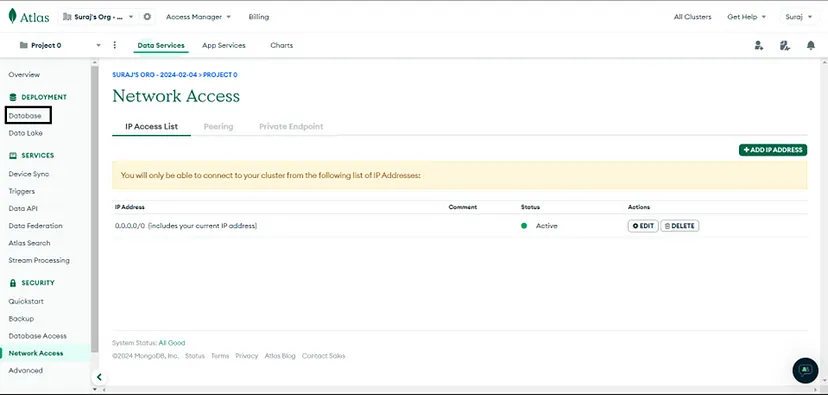Open Access Manager dropdown
This screenshot has height=395, width=828.
point(199,17)
